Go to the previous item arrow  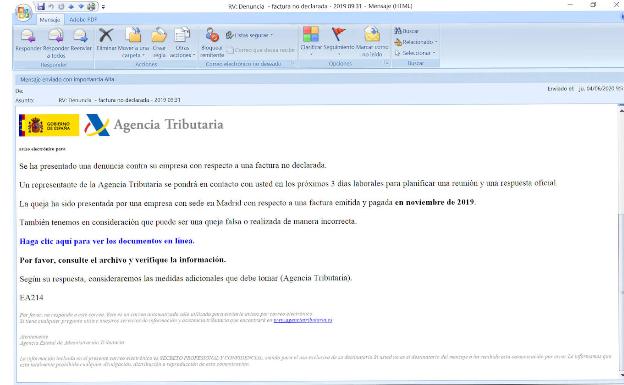[71, 7]
